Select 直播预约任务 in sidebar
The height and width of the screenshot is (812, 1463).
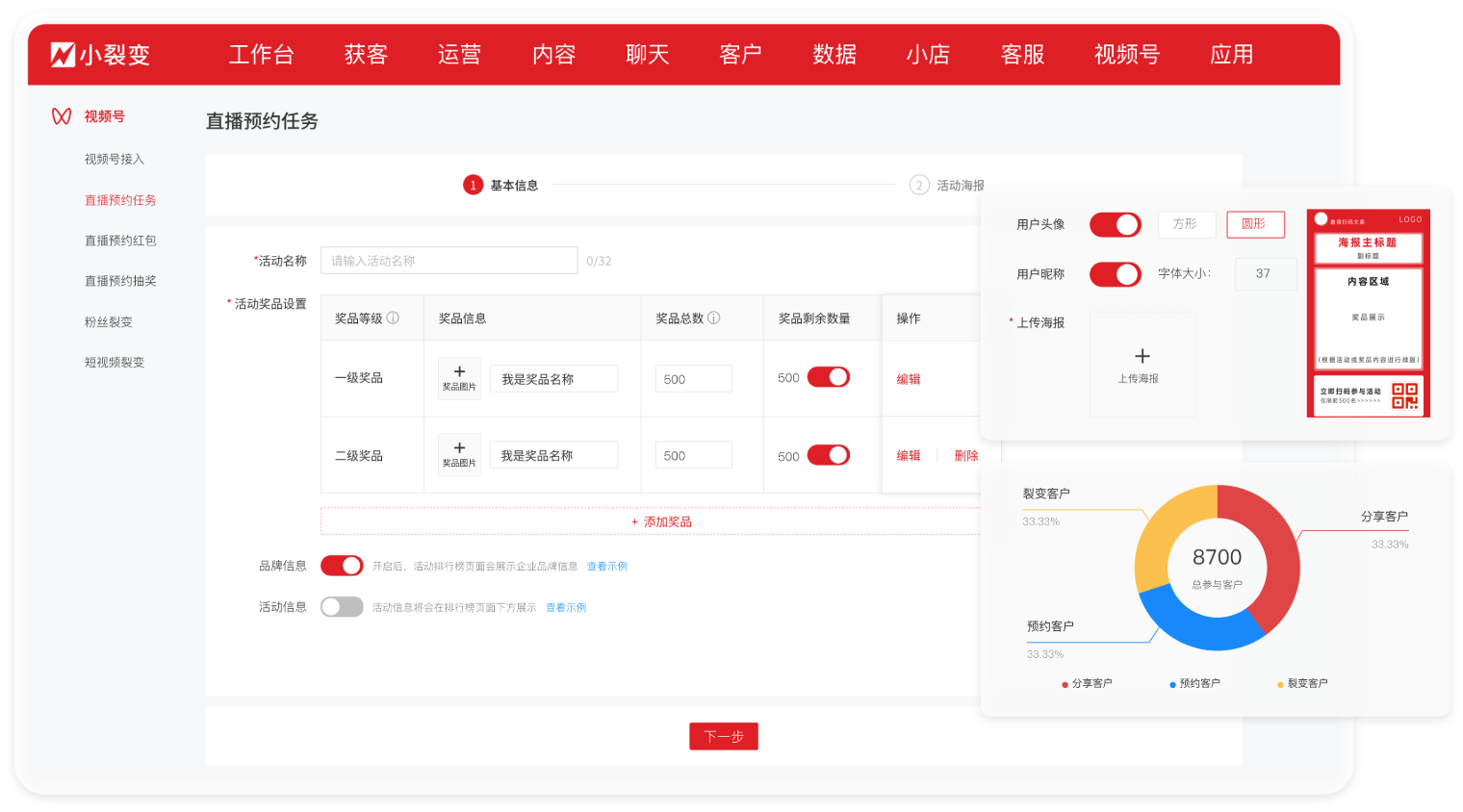tap(120, 200)
